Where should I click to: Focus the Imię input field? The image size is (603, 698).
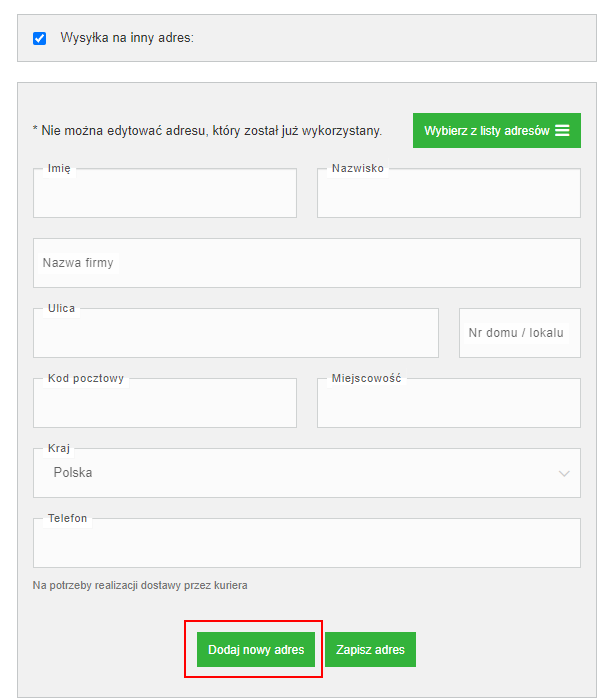165,193
